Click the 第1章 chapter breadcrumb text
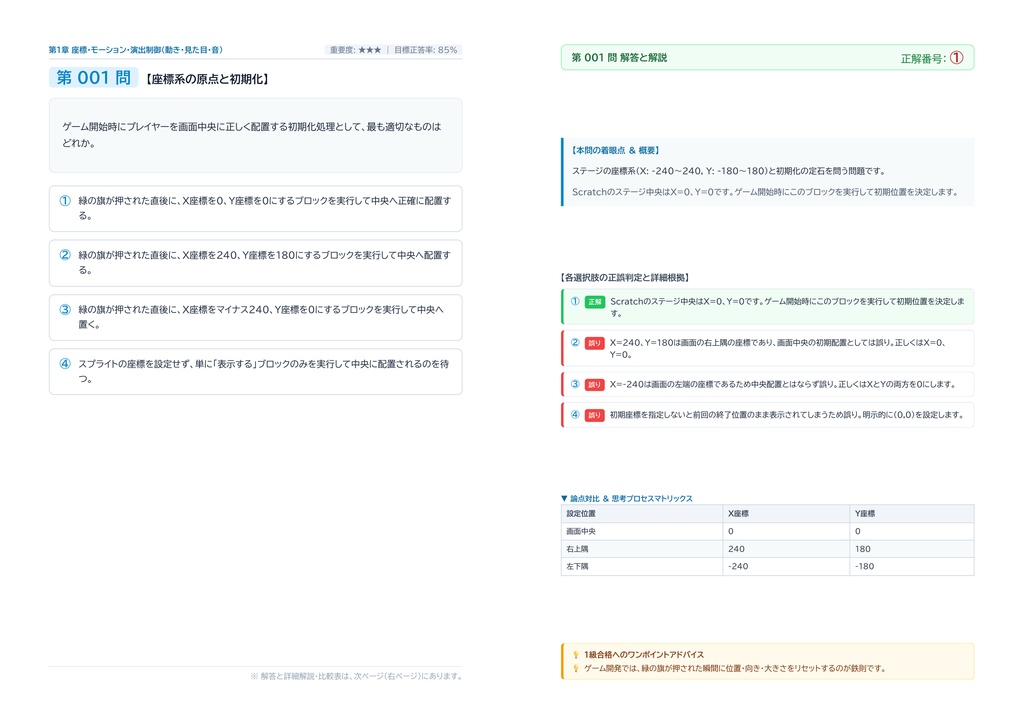The image size is (1024, 724). pyautogui.click(x=136, y=50)
